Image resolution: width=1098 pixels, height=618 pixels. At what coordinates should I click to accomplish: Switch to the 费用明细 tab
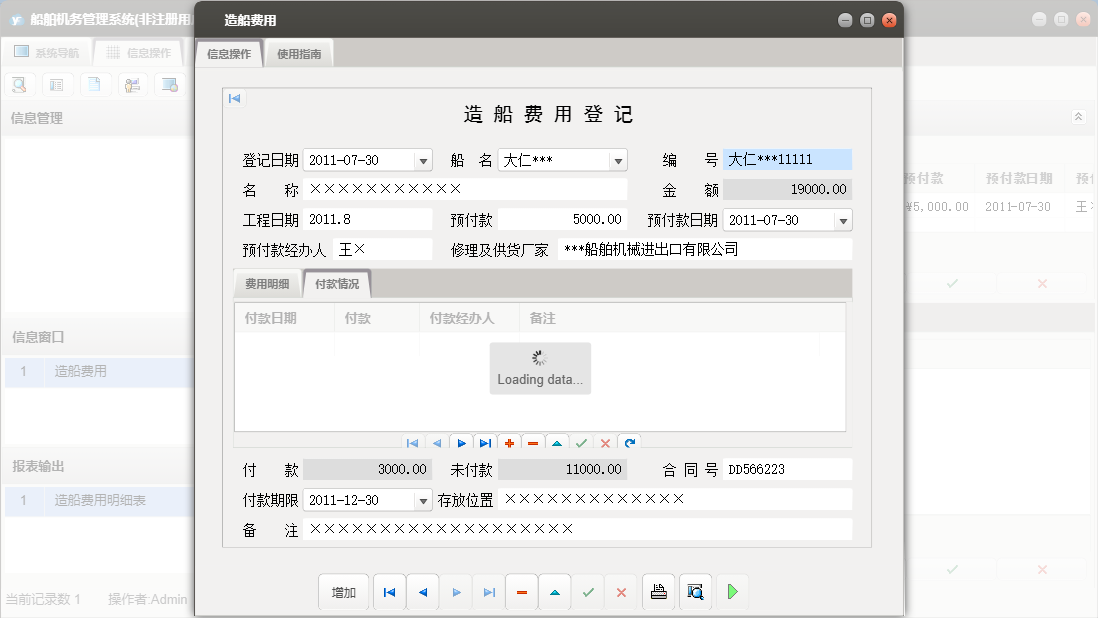pos(265,283)
